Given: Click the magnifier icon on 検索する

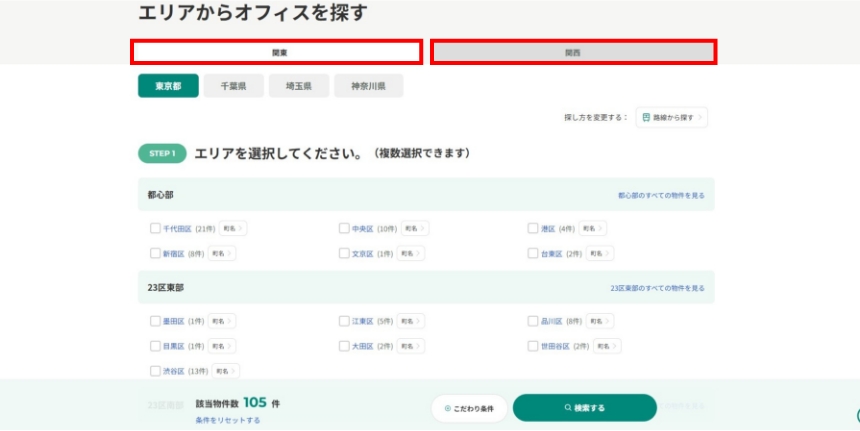Looking at the screenshot, I should tap(568, 408).
